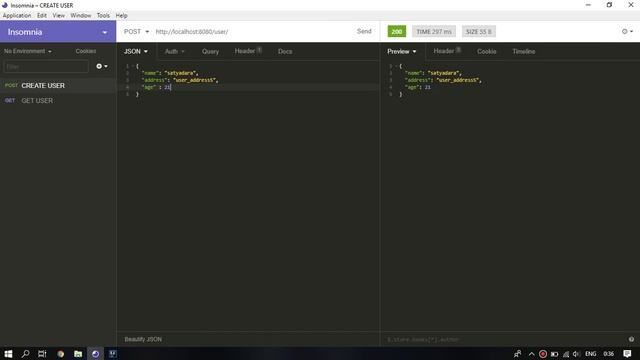The height and width of the screenshot is (360, 640).
Task: Switch to the request Header tab
Action: pyautogui.click(x=248, y=51)
